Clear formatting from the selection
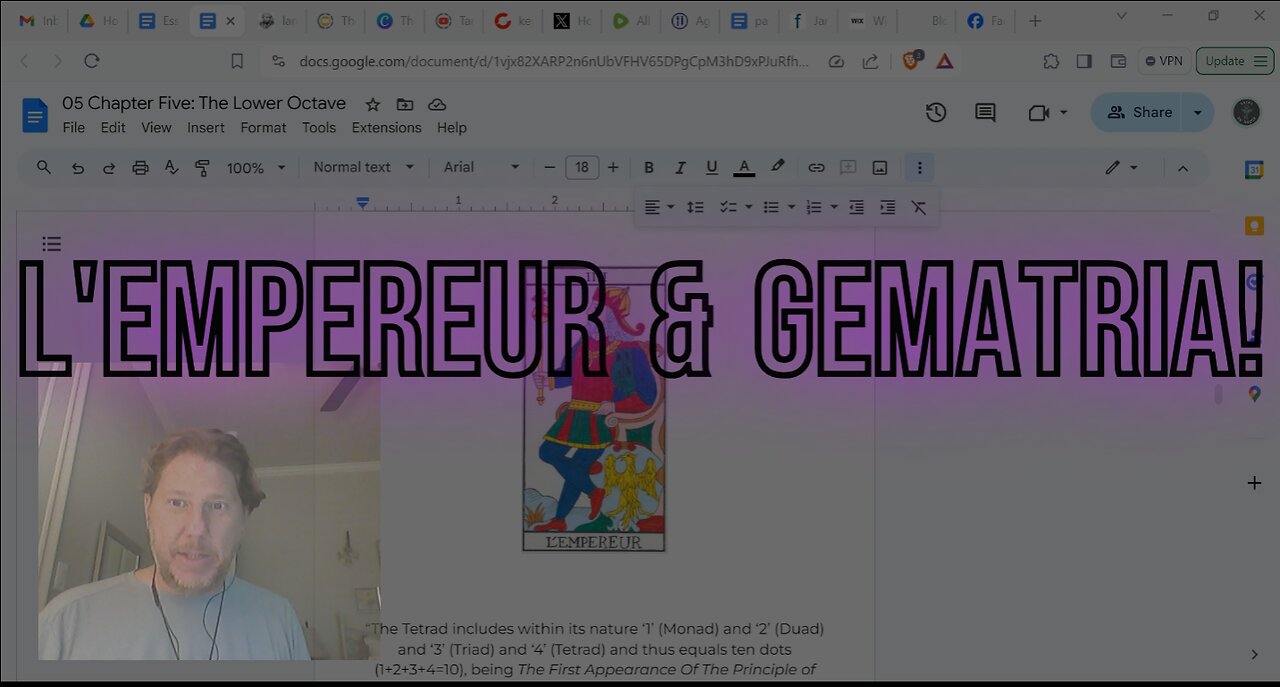The width and height of the screenshot is (1280, 687). pos(918,207)
